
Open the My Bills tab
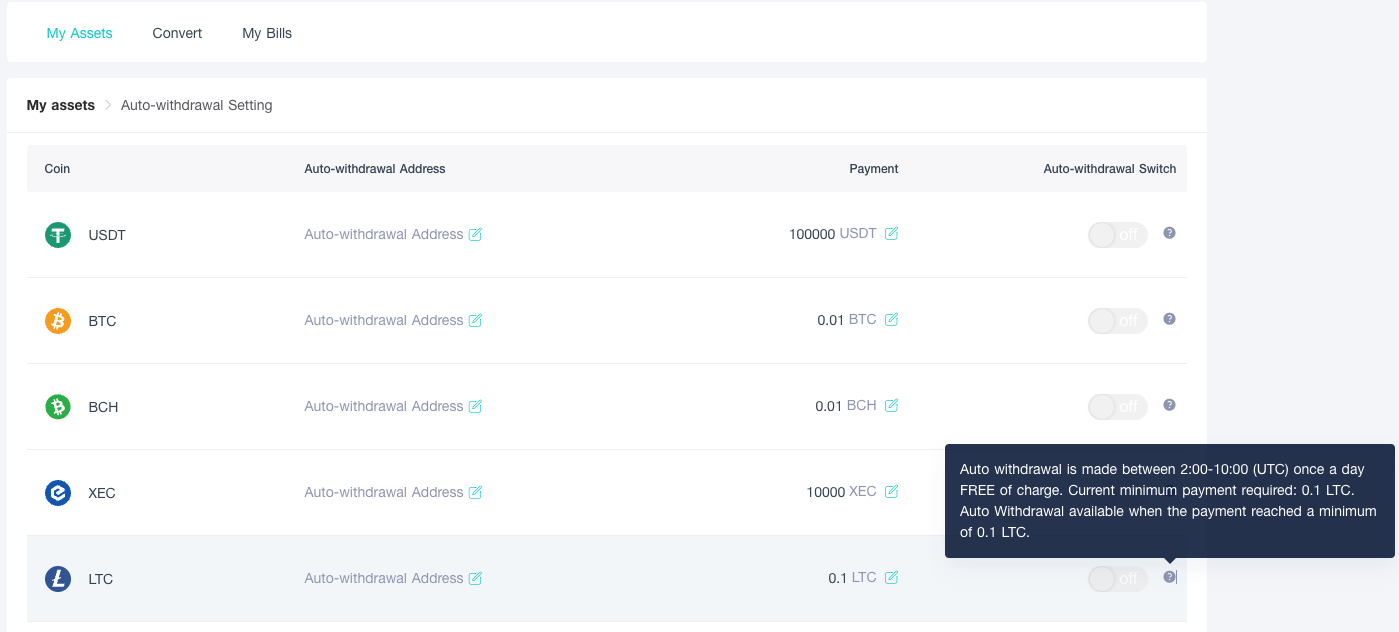click(267, 33)
